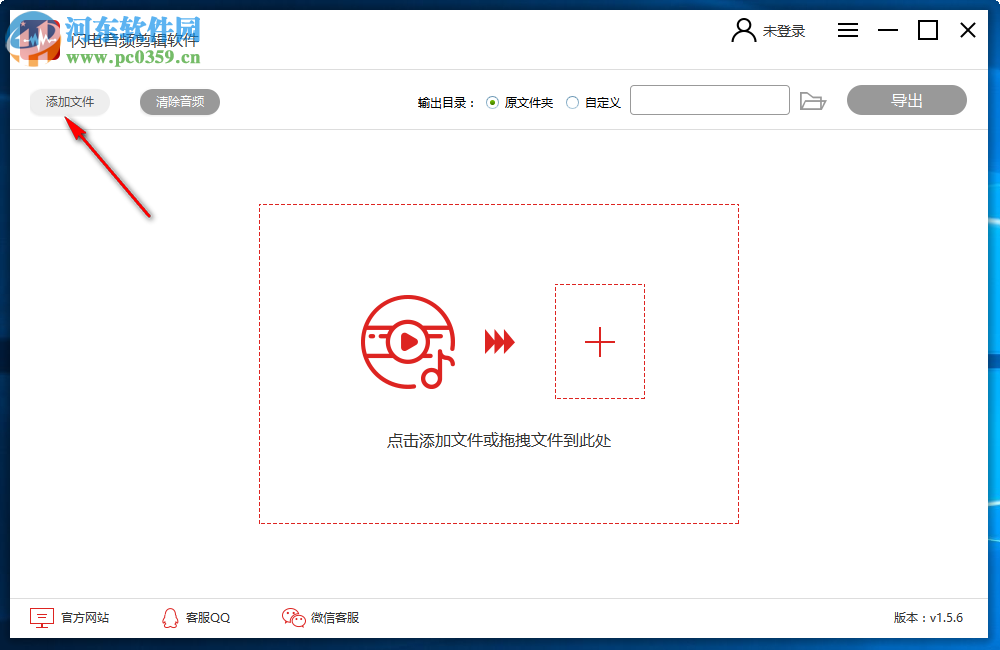Screen dimensions: 1000x650
Task: Toggle the output directory to custom folder
Action: click(571, 102)
